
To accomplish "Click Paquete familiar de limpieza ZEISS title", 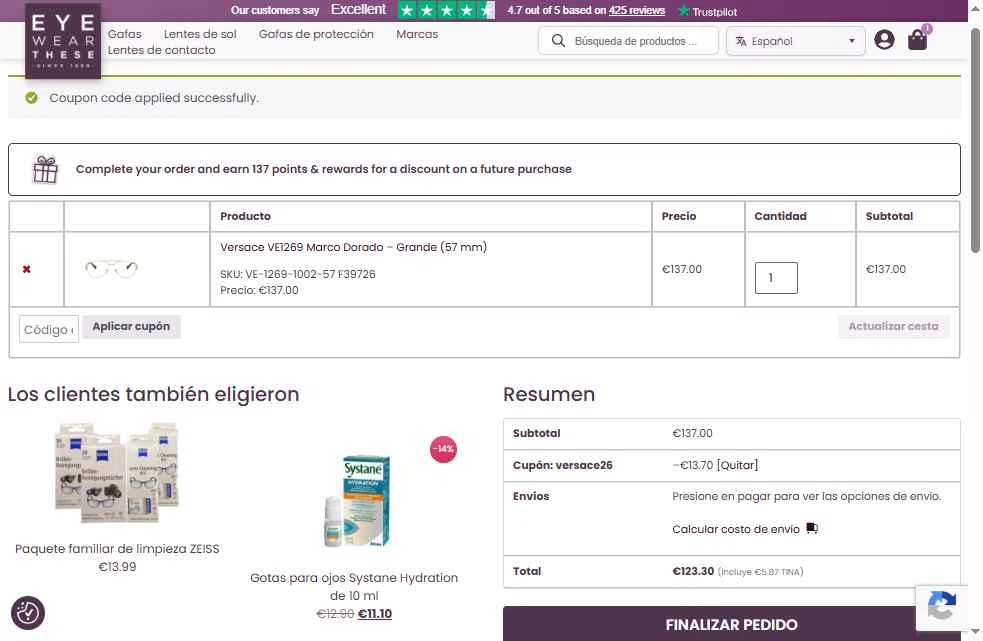I will click(x=117, y=549).
